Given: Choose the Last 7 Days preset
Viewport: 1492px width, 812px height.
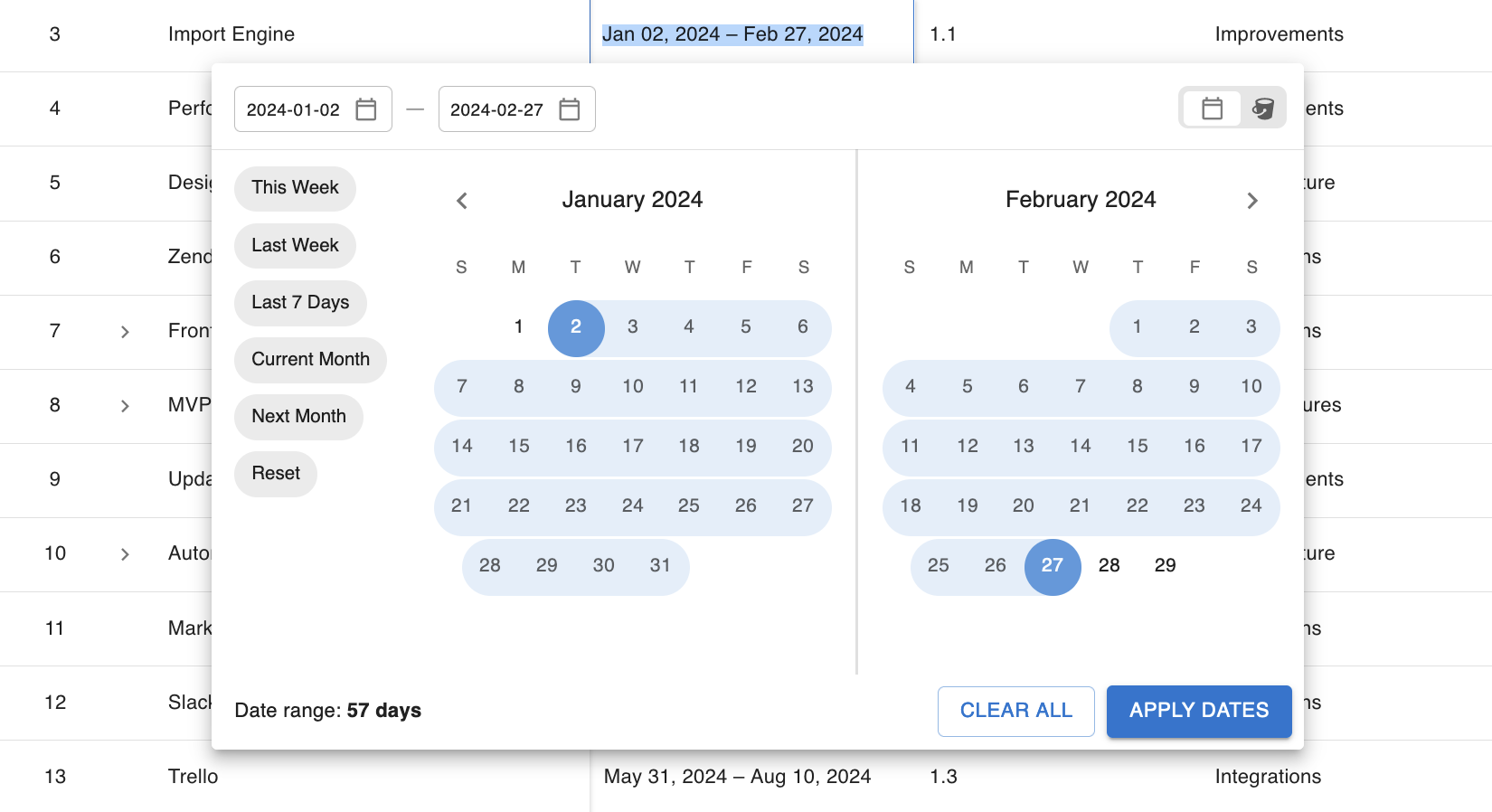Looking at the screenshot, I should point(300,303).
